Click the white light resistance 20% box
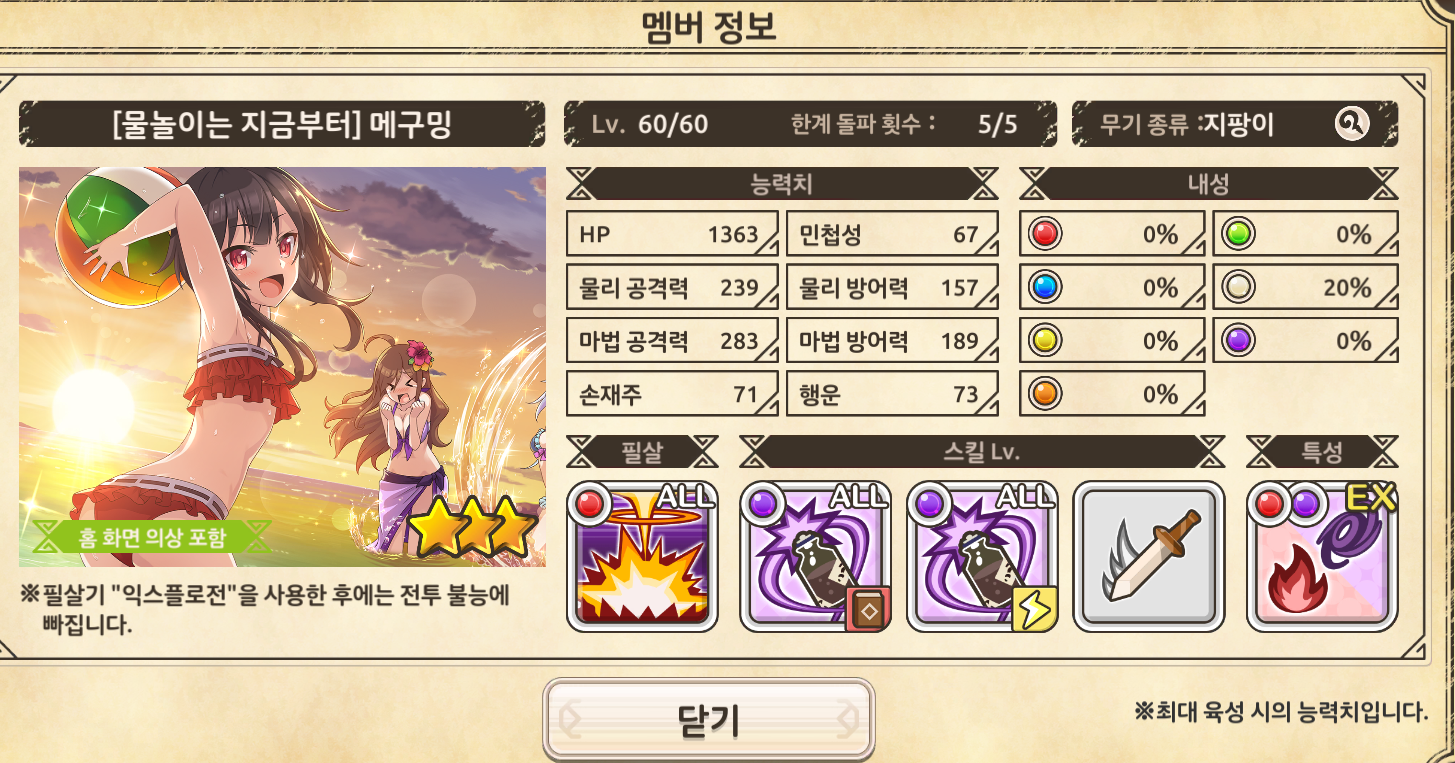Image resolution: width=1455 pixels, height=763 pixels. point(1306,288)
